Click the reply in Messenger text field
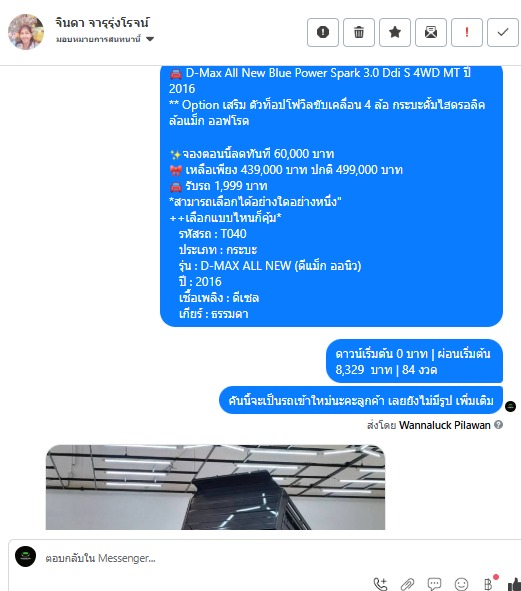 264,558
